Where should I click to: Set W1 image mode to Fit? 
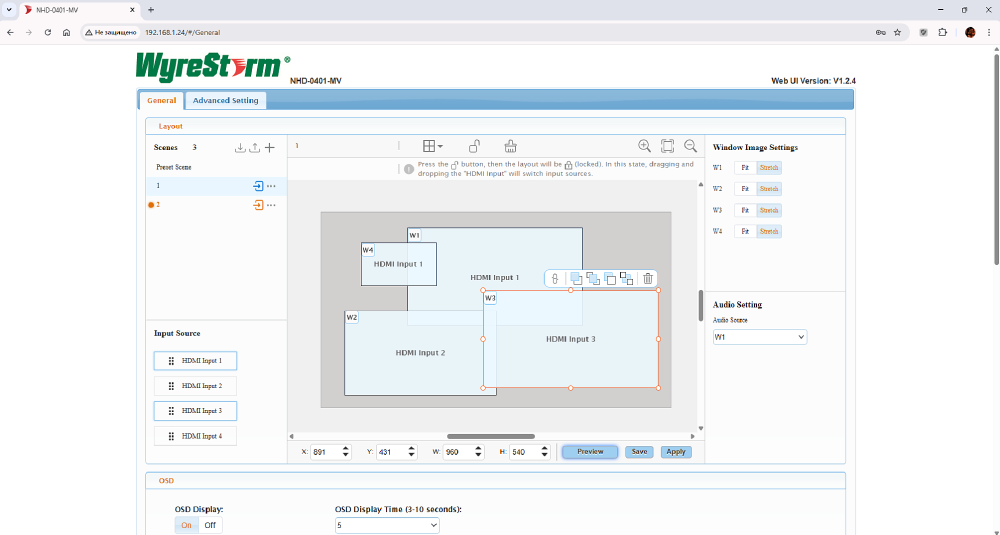click(x=745, y=168)
